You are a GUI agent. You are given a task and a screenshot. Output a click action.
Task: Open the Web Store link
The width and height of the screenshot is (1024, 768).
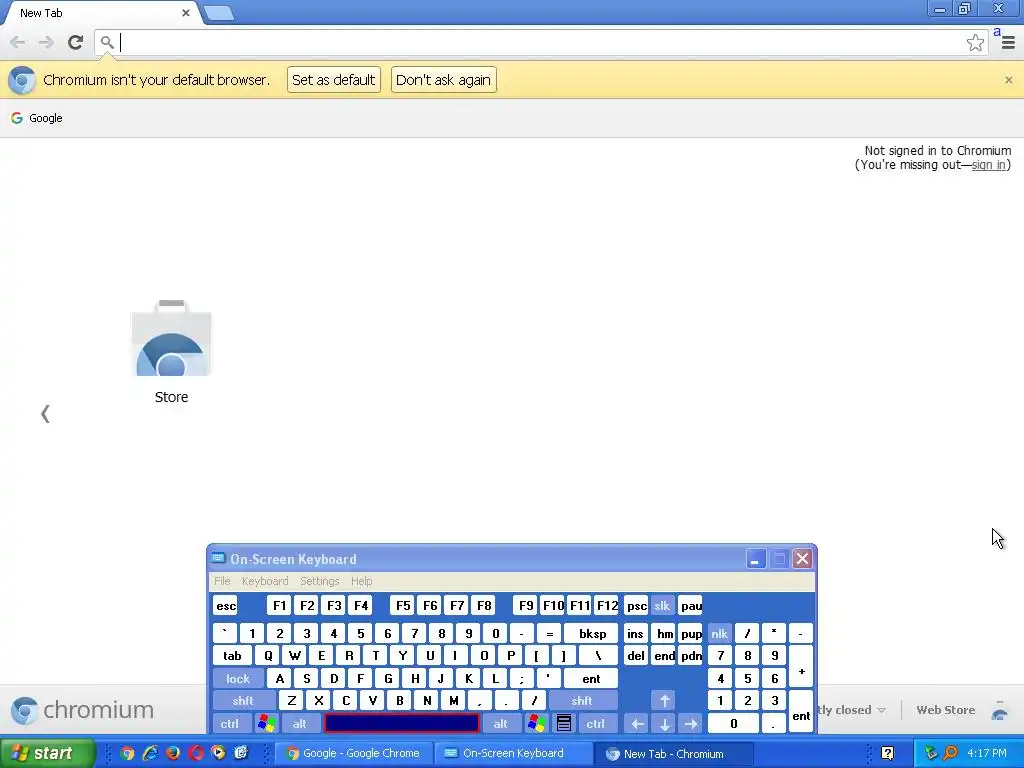[945, 710]
